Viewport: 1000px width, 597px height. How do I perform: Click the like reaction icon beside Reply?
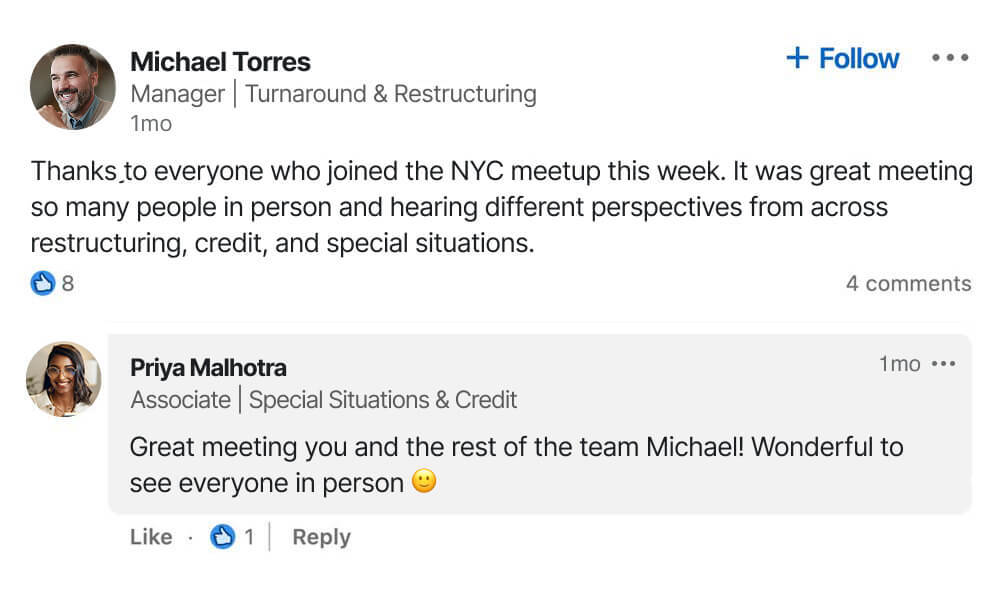(x=222, y=537)
